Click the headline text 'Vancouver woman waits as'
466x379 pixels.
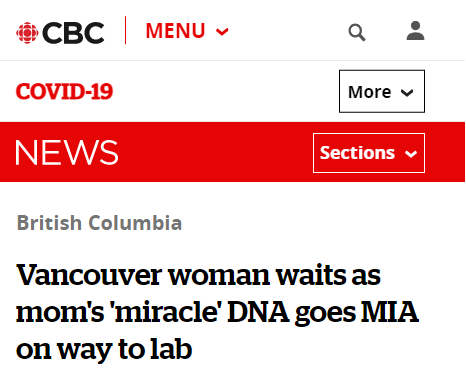198,275
